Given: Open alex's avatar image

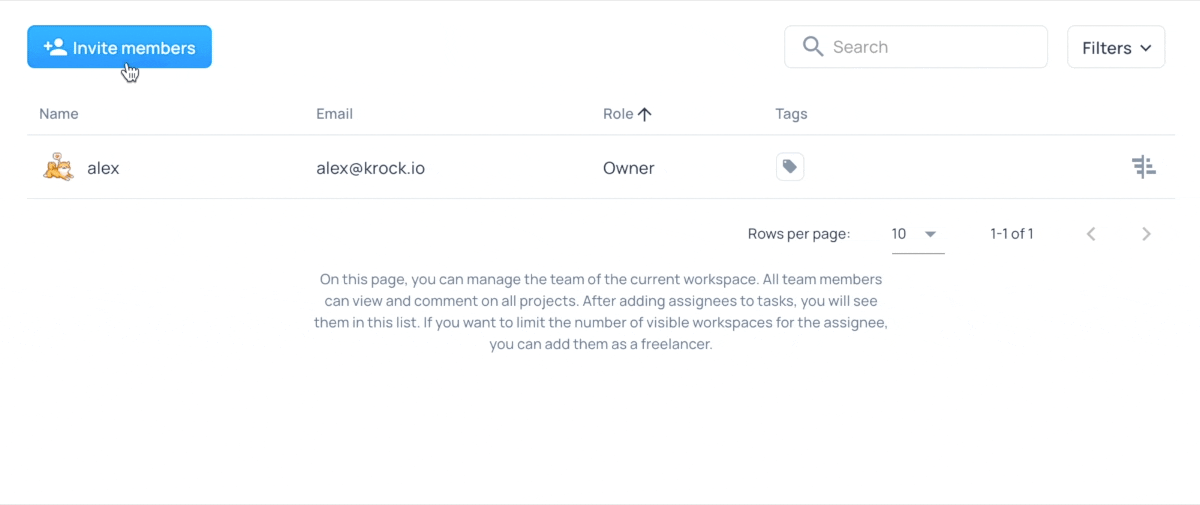Looking at the screenshot, I should coord(58,167).
